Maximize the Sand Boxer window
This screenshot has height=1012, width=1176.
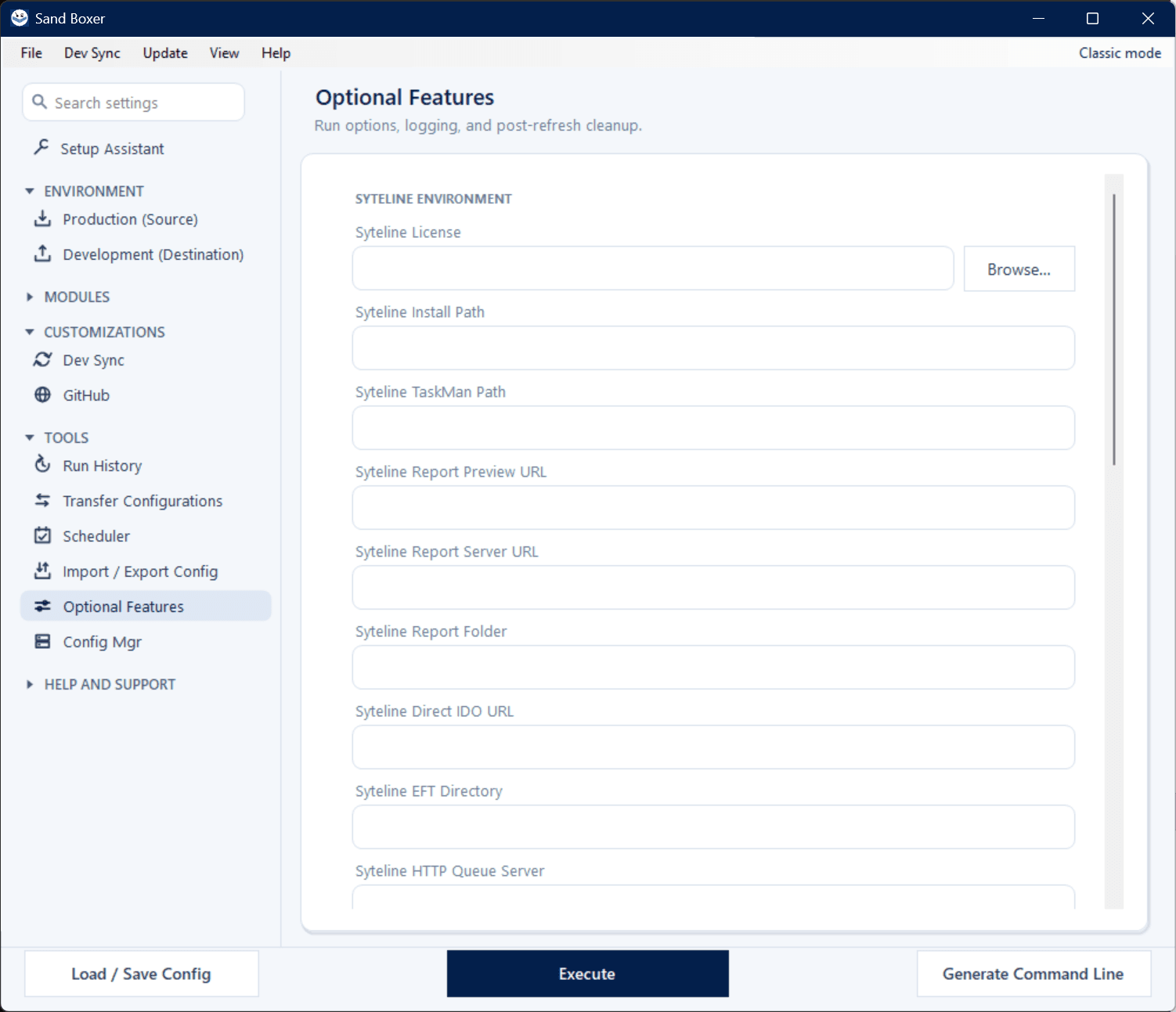1093,18
